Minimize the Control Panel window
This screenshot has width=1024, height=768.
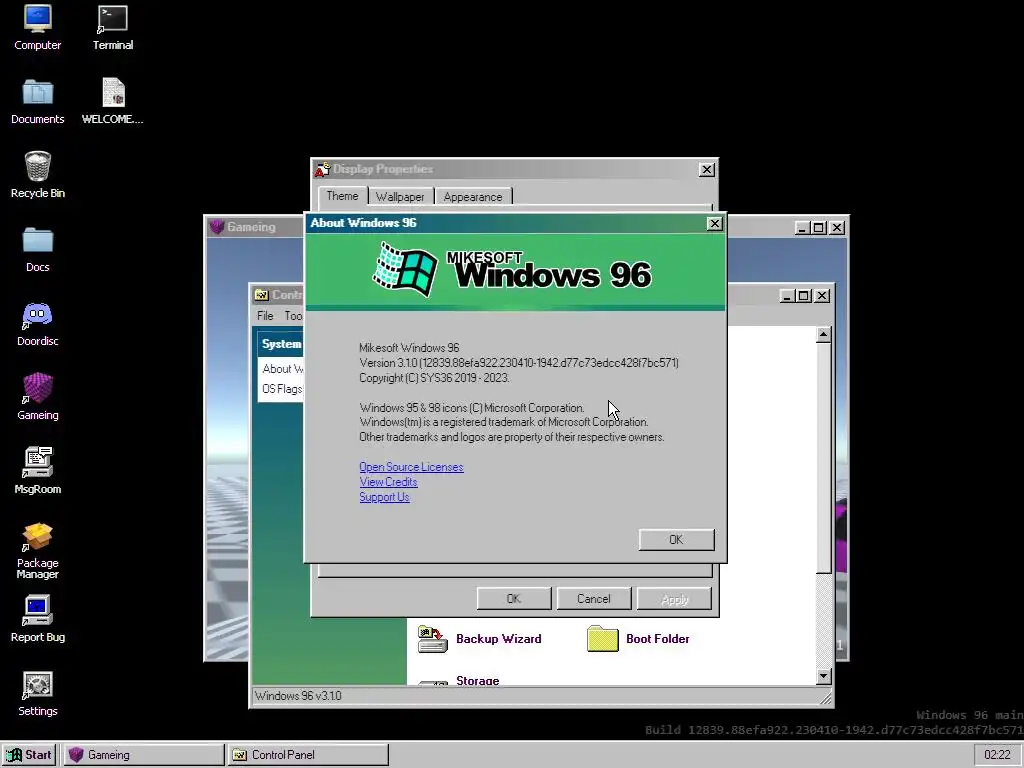point(787,296)
